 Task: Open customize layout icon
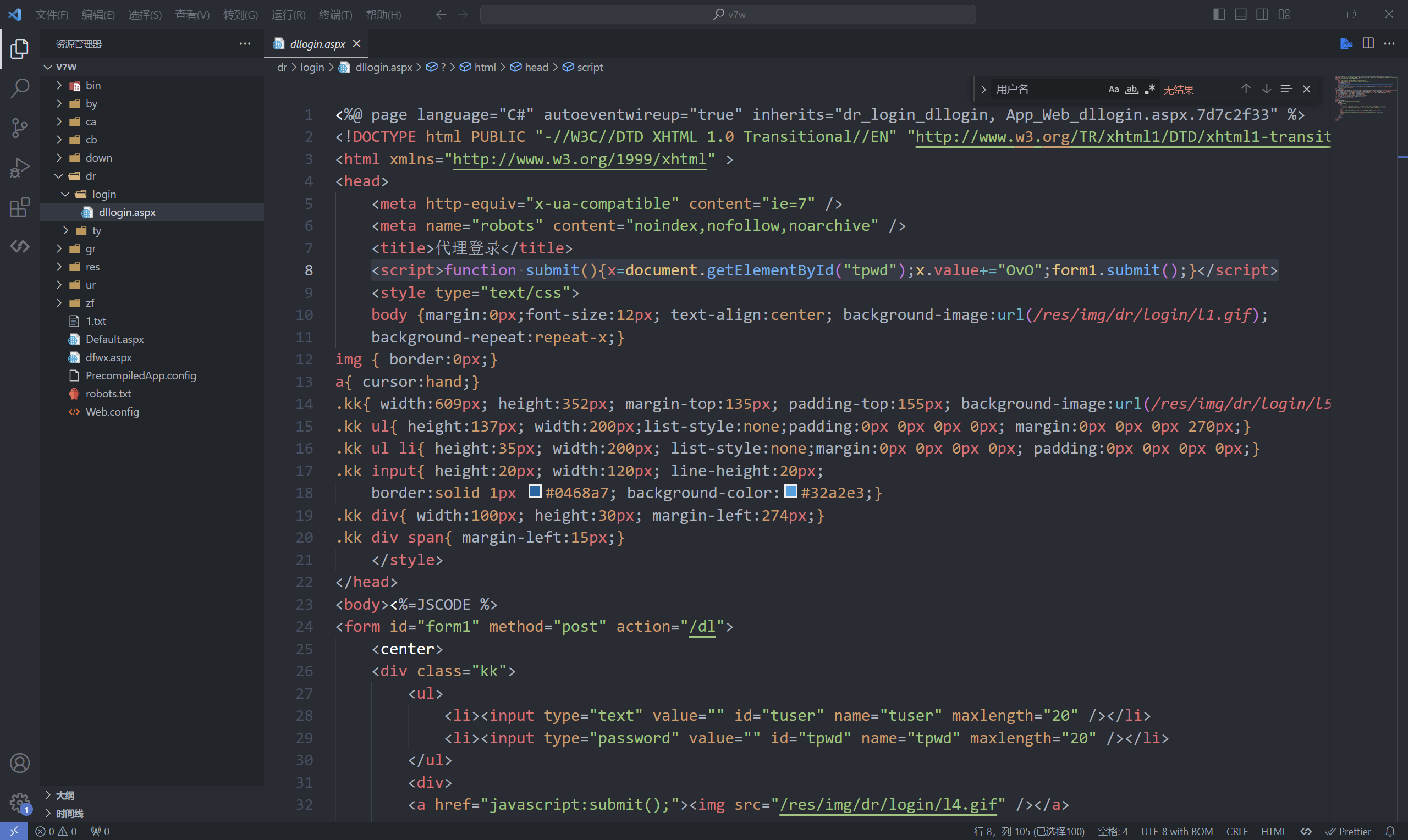pyautogui.click(x=1284, y=14)
